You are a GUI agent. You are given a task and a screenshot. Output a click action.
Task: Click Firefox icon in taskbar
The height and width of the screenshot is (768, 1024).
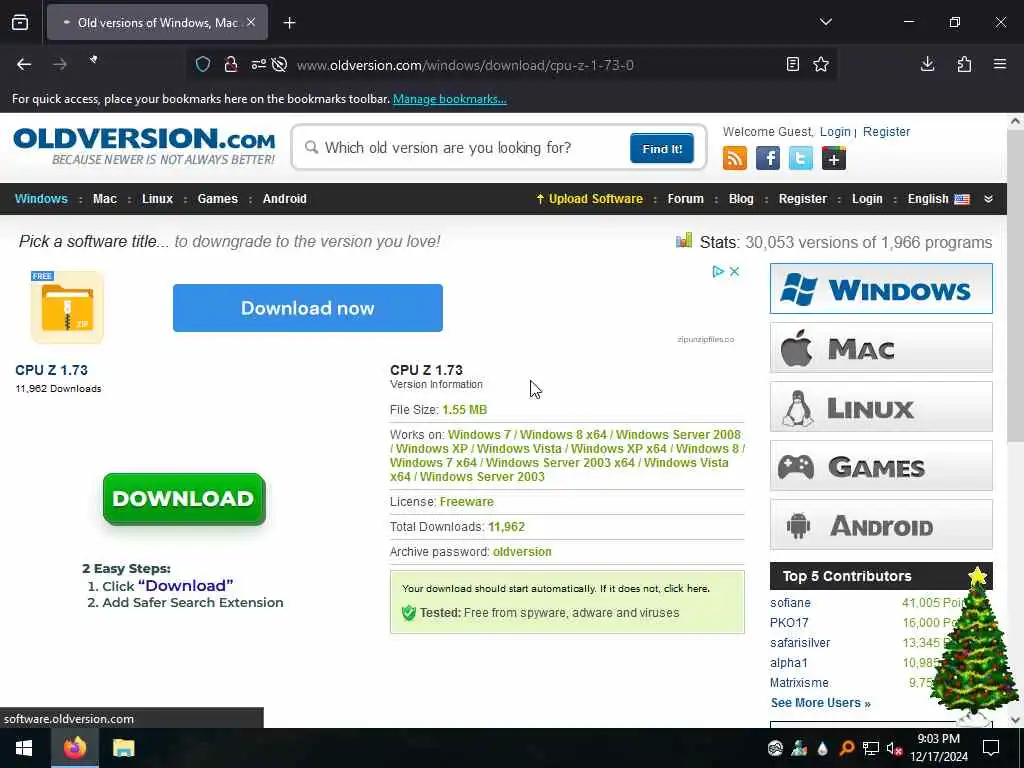coord(74,748)
